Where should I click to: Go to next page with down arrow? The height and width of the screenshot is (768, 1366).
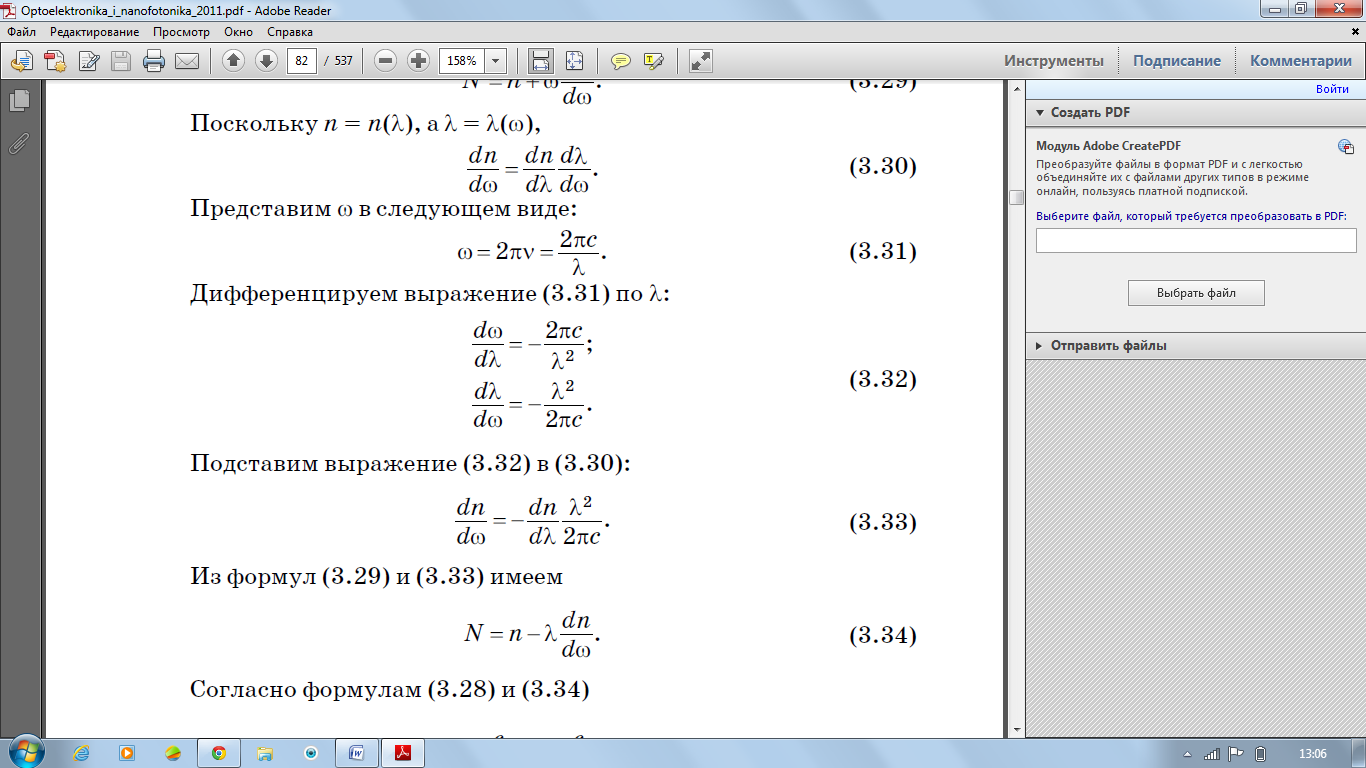click(266, 61)
